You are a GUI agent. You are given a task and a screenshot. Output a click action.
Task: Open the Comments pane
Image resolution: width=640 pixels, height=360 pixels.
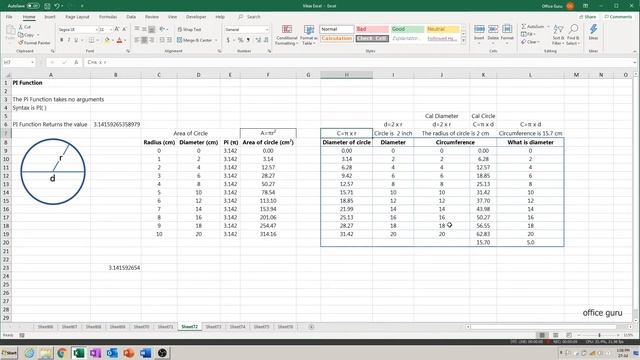click(x=618, y=17)
